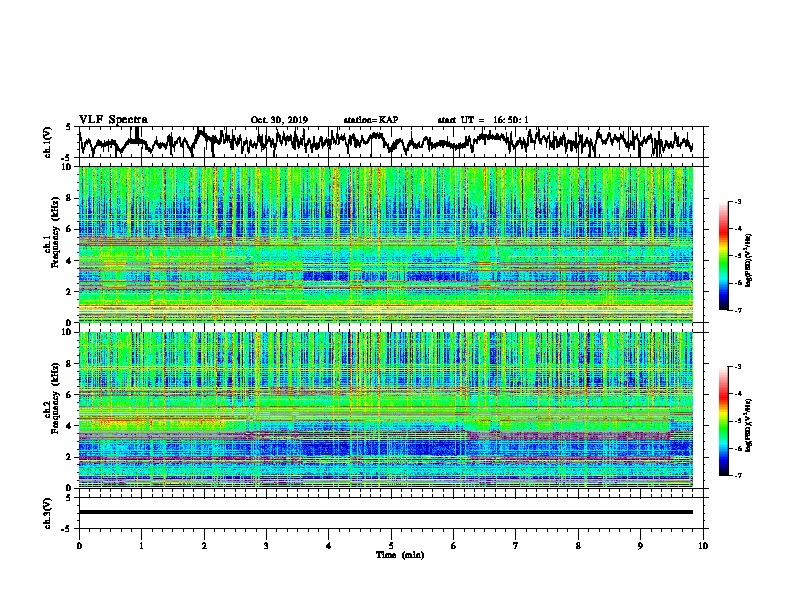Image resolution: width=792 pixels, height=612 pixels.
Task: Click the "5" time axis tick label
Action: coord(391,546)
